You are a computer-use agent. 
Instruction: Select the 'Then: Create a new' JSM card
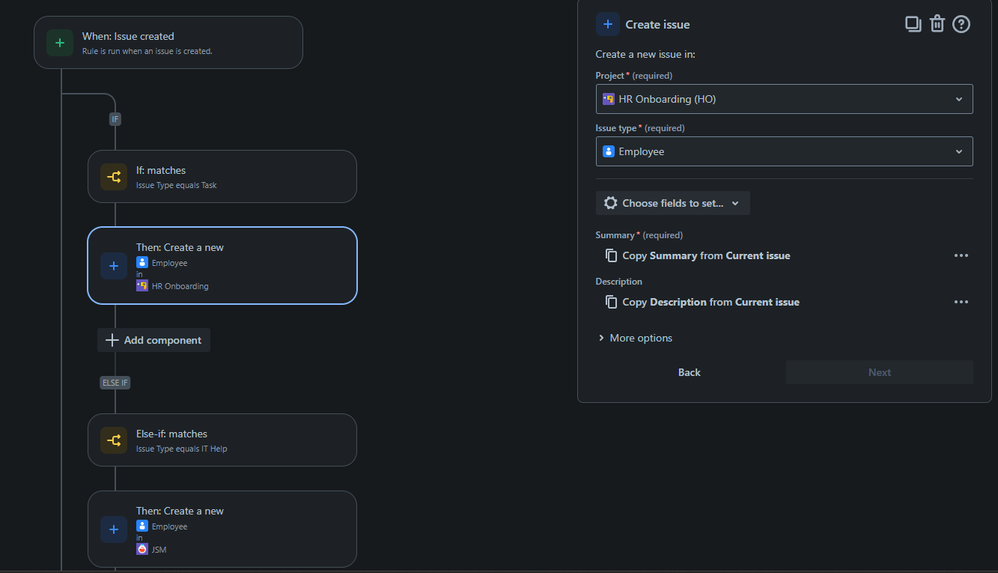pos(222,529)
